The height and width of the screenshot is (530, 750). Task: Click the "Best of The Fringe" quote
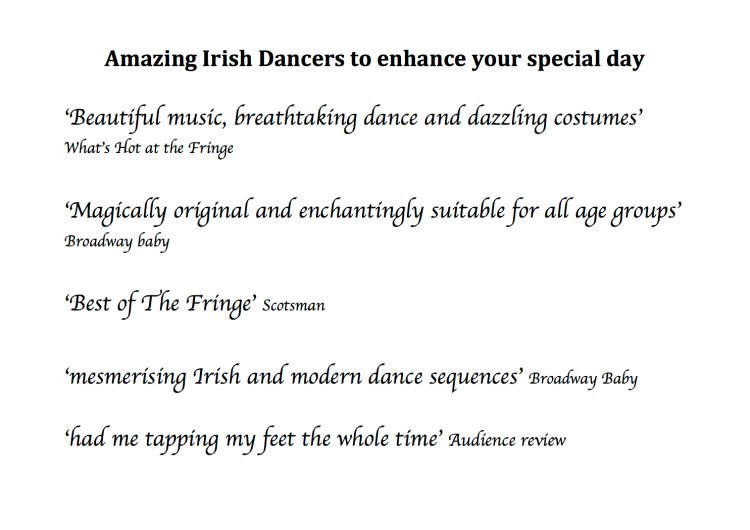pos(160,304)
